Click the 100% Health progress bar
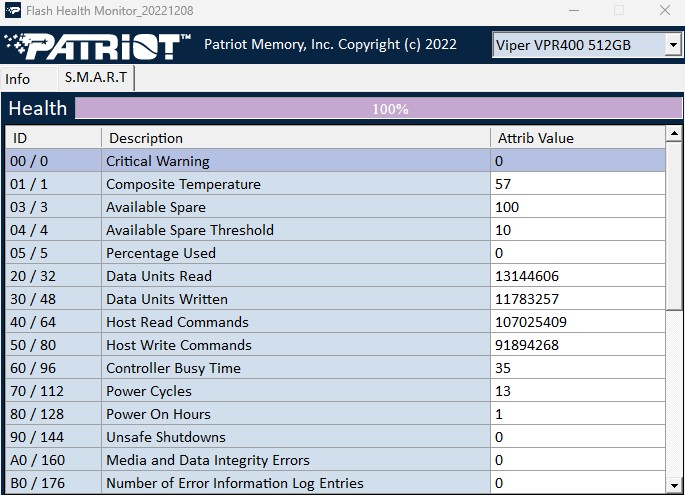 point(378,109)
